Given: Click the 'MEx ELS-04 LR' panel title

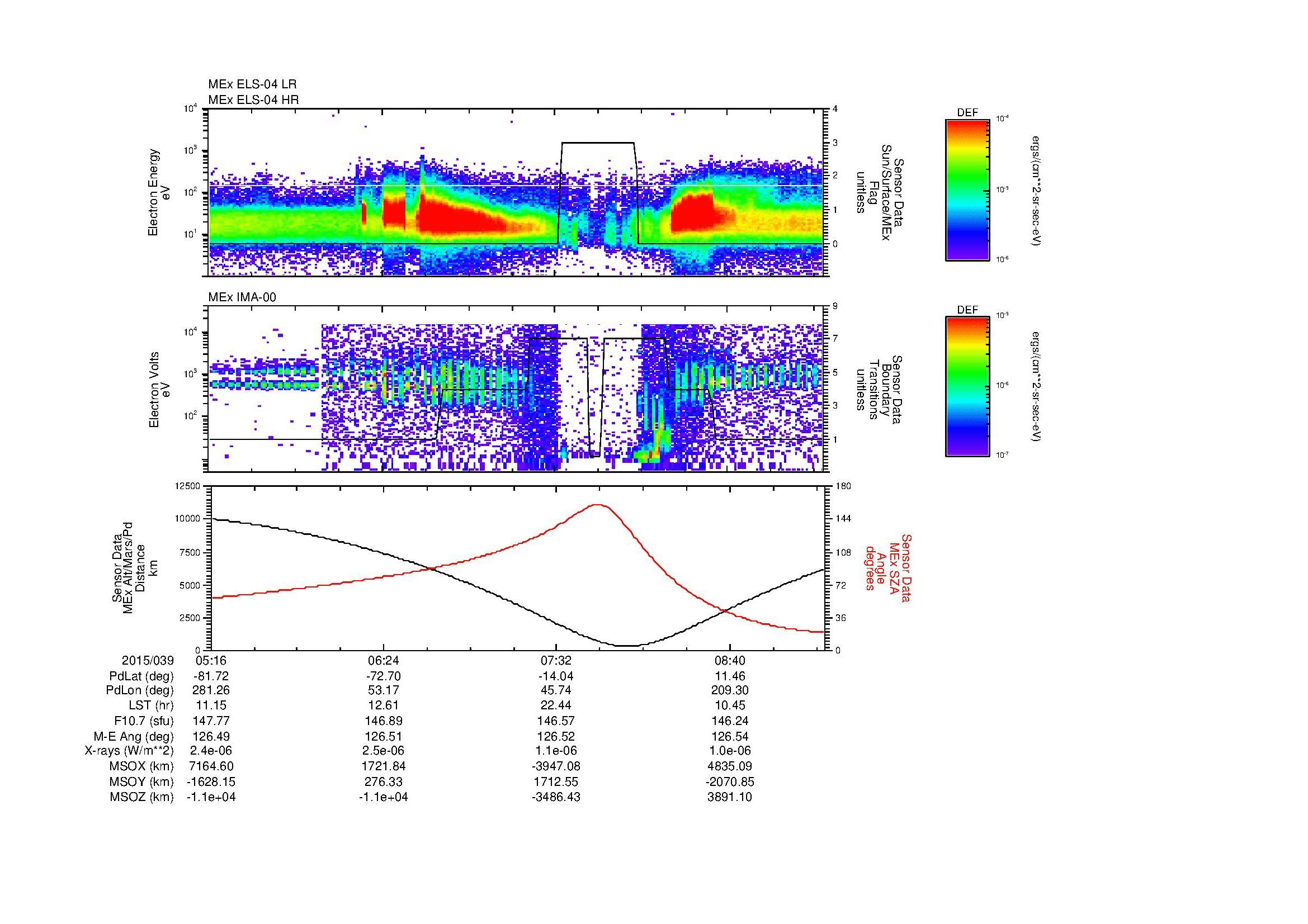Looking at the screenshot, I should tap(252, 84).
